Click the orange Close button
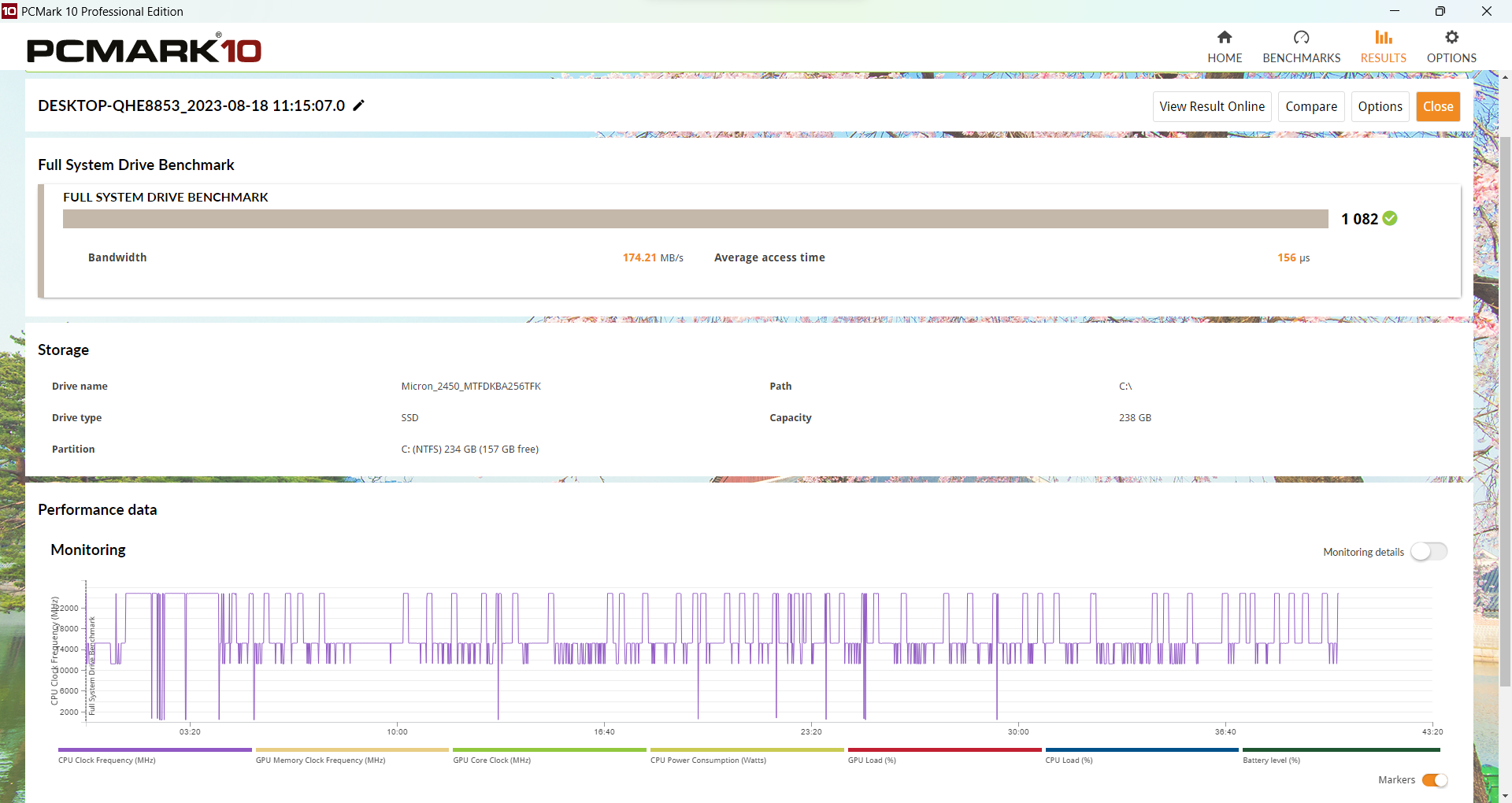This screenshot has height=803, width=1512. click(1438, 106)
